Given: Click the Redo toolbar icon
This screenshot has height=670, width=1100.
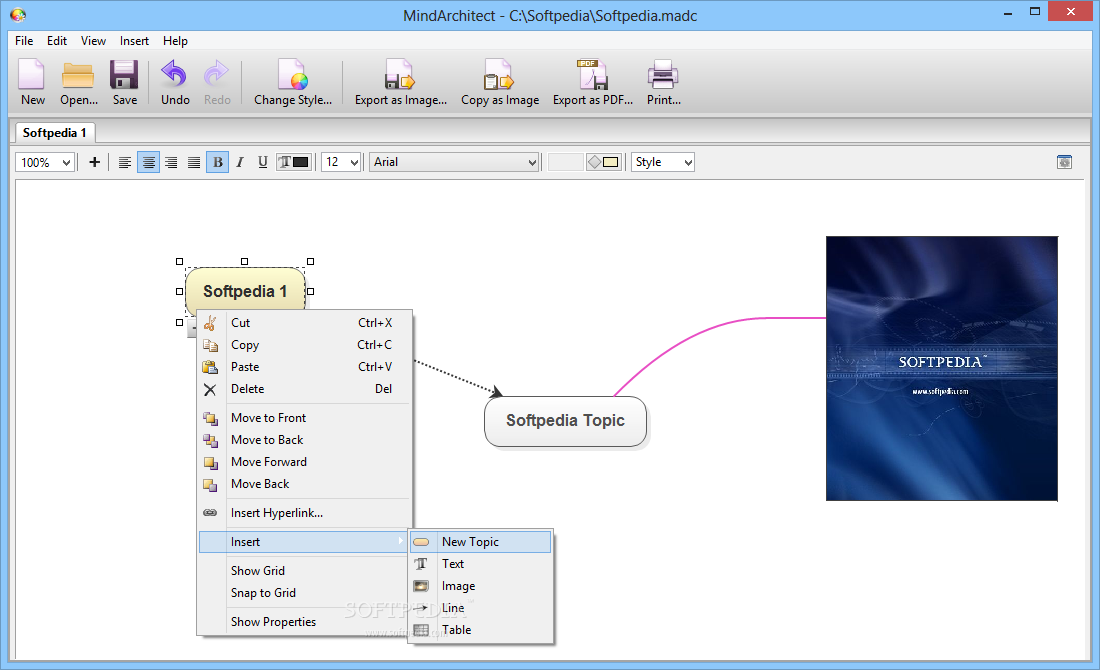Looking at the screenshot, I should coord(217,74).
